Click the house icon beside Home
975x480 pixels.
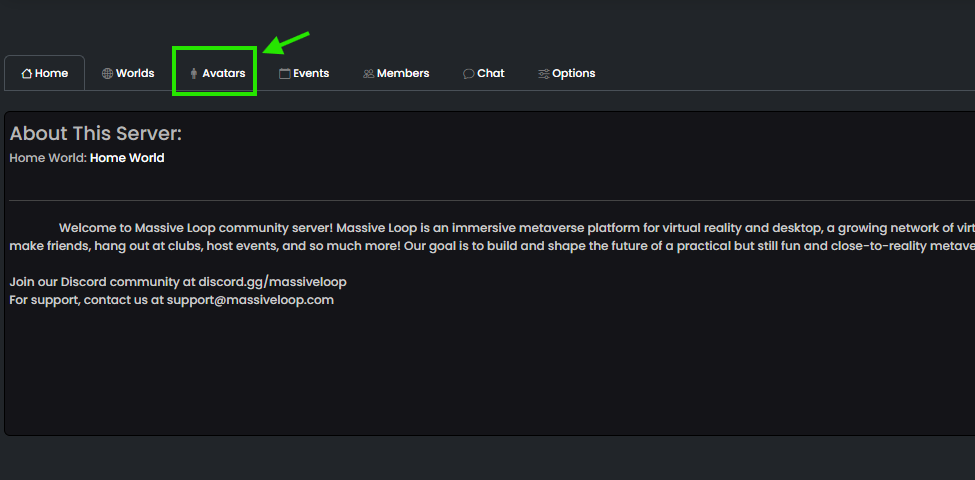pos(27,74)
